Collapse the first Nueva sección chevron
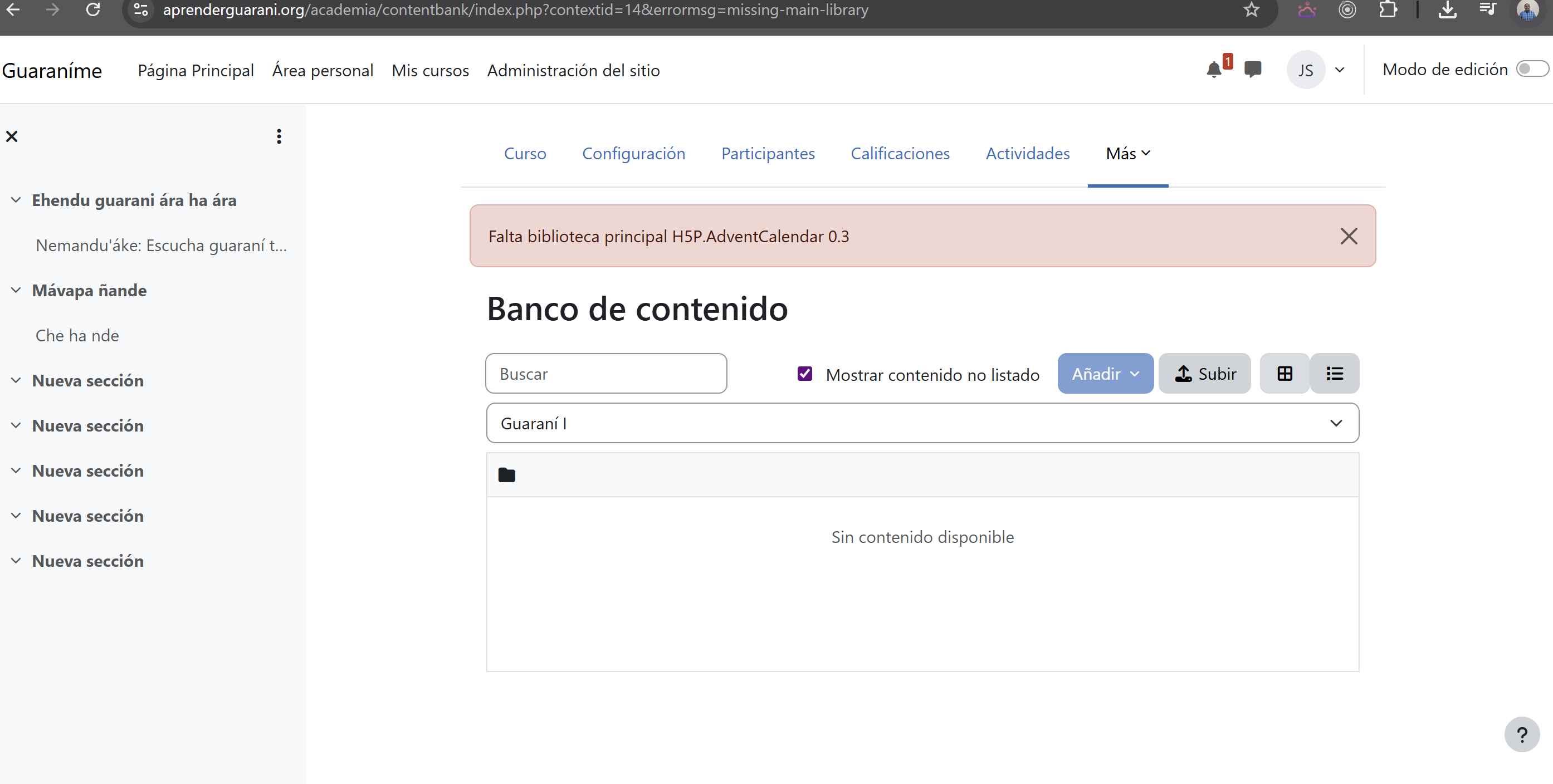Screen dimensions: 1553x784 [x=16, y=380]
